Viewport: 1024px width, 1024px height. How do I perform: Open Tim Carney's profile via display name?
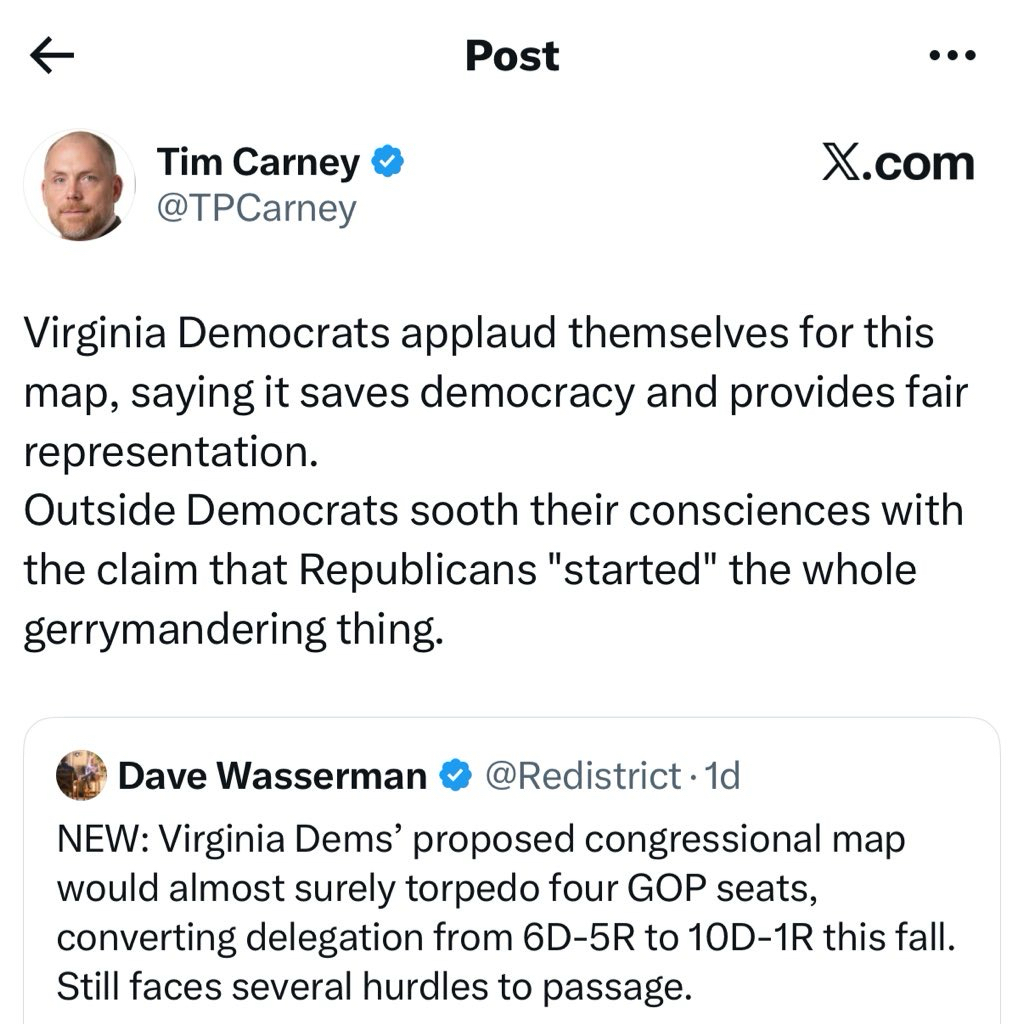click(x=258, y=162)
